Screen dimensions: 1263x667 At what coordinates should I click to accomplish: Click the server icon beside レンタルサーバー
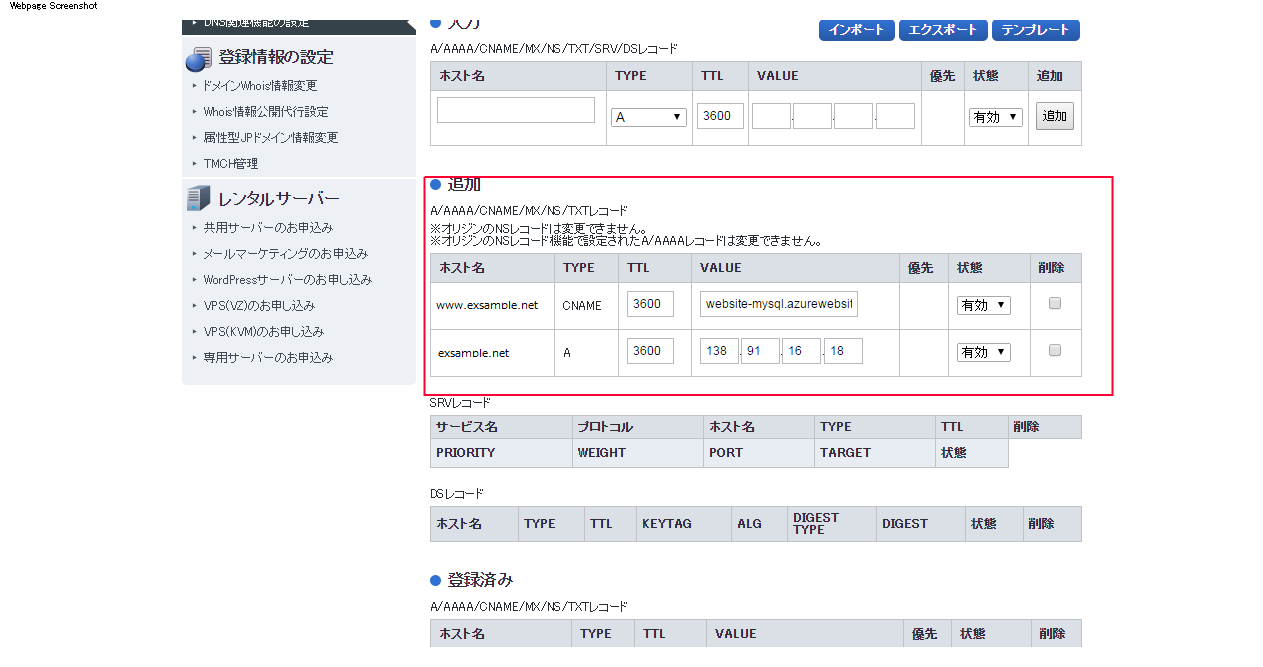click(x=198, y=199)
